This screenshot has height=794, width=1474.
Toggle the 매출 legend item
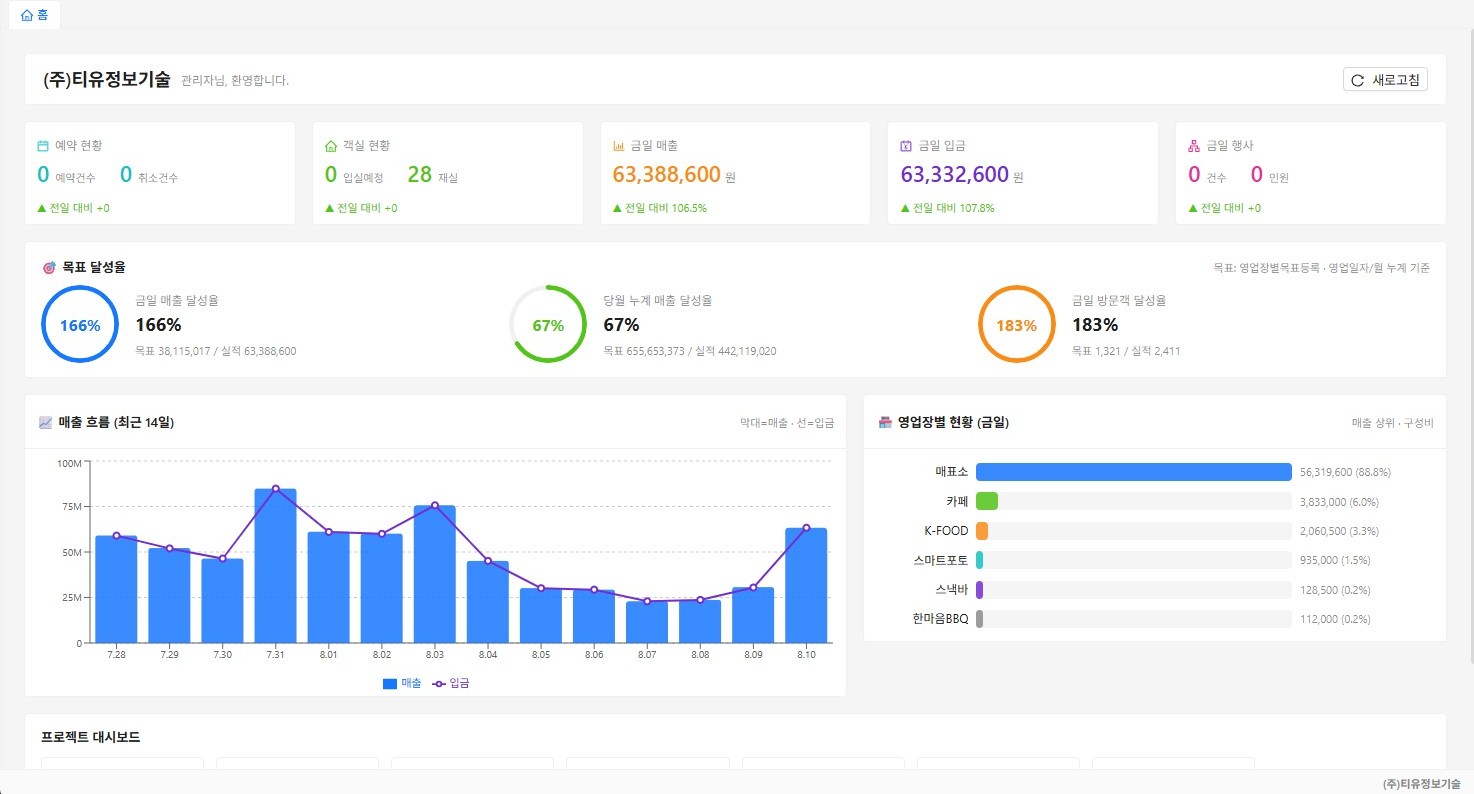pos(402,683)
